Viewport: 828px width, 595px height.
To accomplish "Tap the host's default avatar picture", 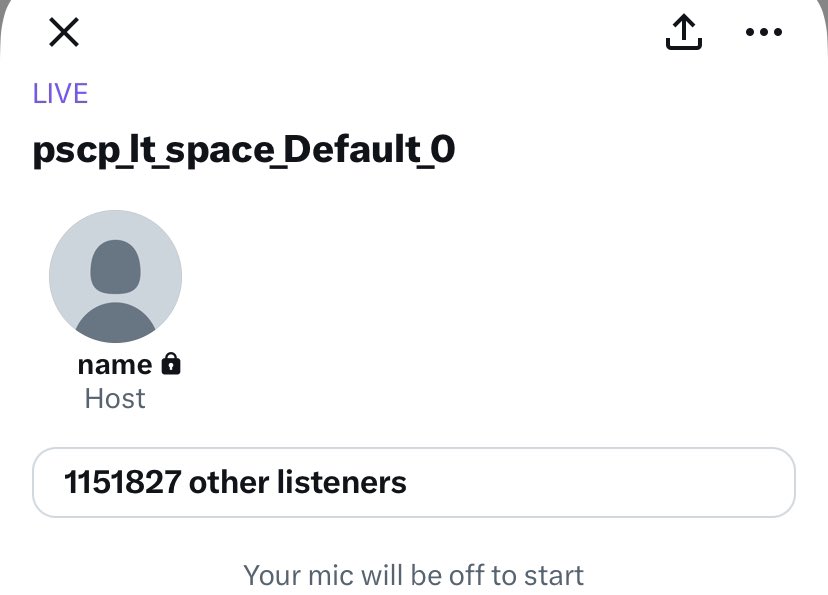I will click(115, 276).
